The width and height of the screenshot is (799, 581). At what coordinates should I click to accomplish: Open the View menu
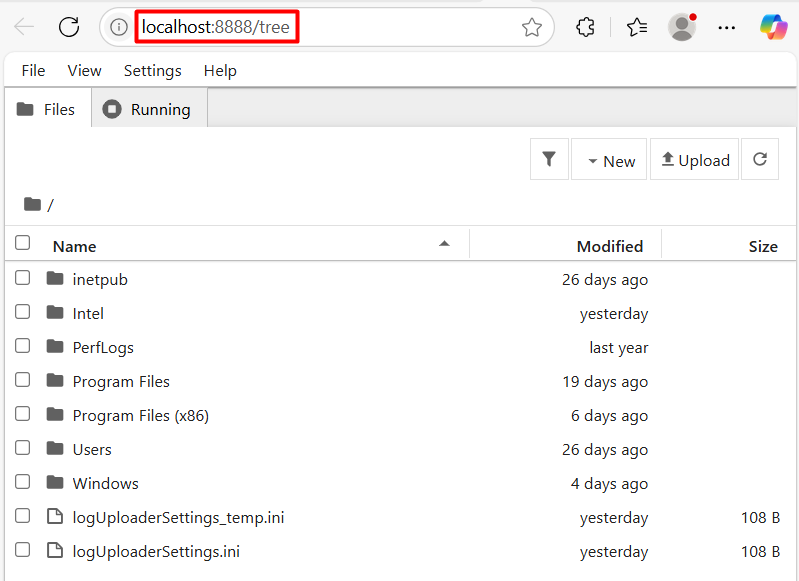click(x=85, y=70)
